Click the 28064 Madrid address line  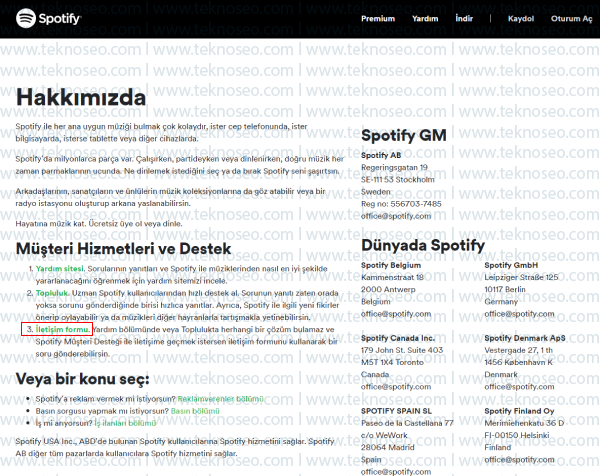(x=387, y=447)
